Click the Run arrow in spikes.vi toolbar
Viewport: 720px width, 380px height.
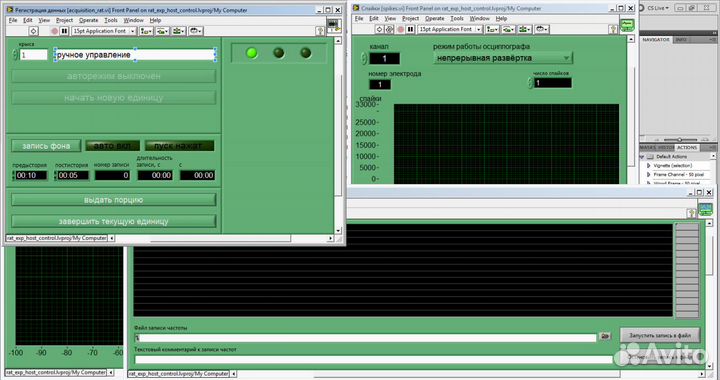[x=379, y=29]
